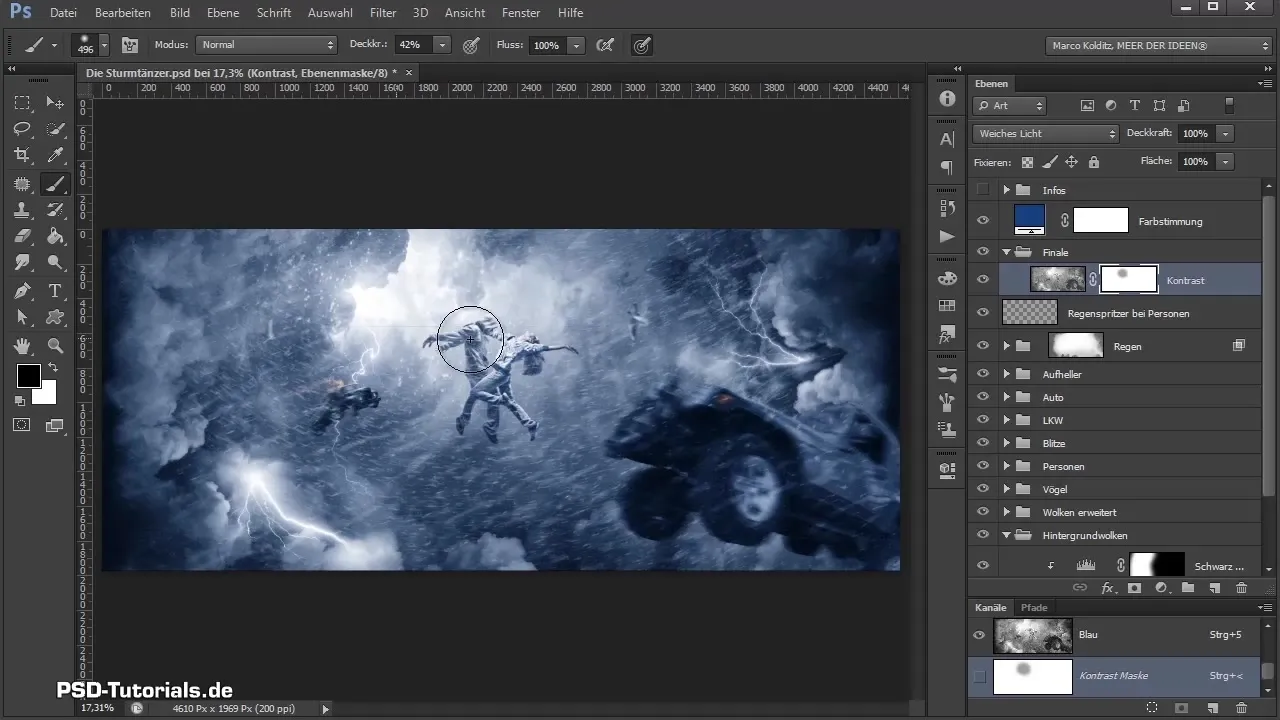Image resolution: width=1280 pixels, height=720 pixels.
Task: Create a new group folder icon
Action: (1187, 589)
